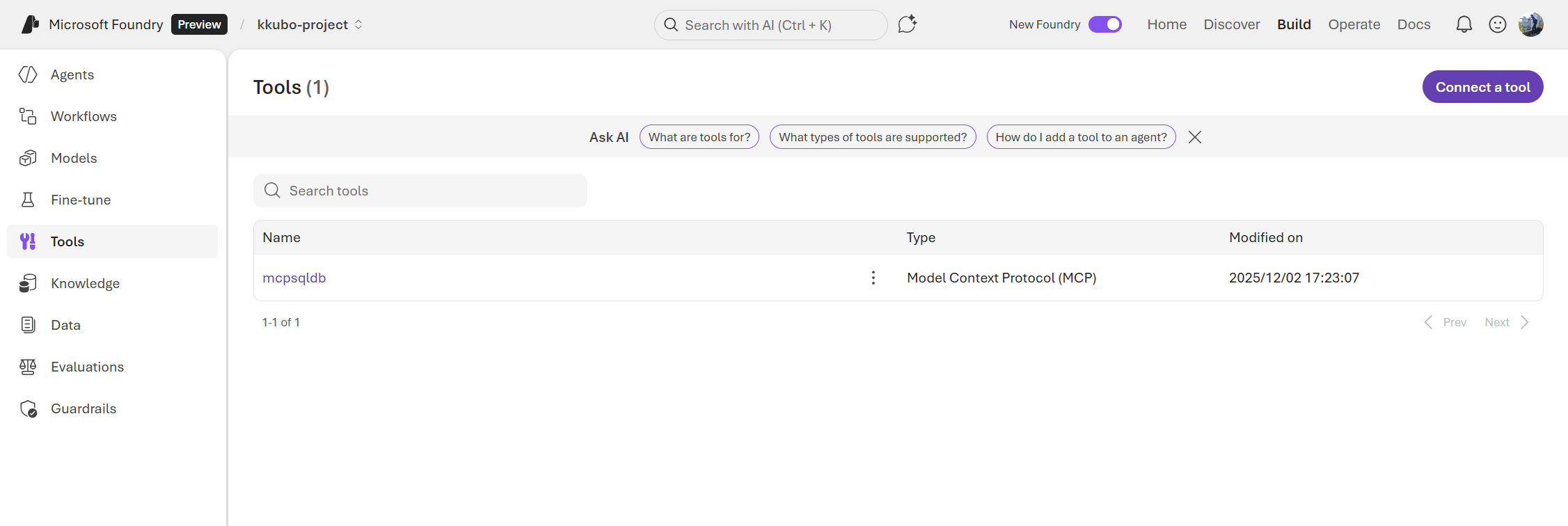Dismiss the Ask AI suggestion bar
1568x526 pixels.
(x=1195, y=137)
